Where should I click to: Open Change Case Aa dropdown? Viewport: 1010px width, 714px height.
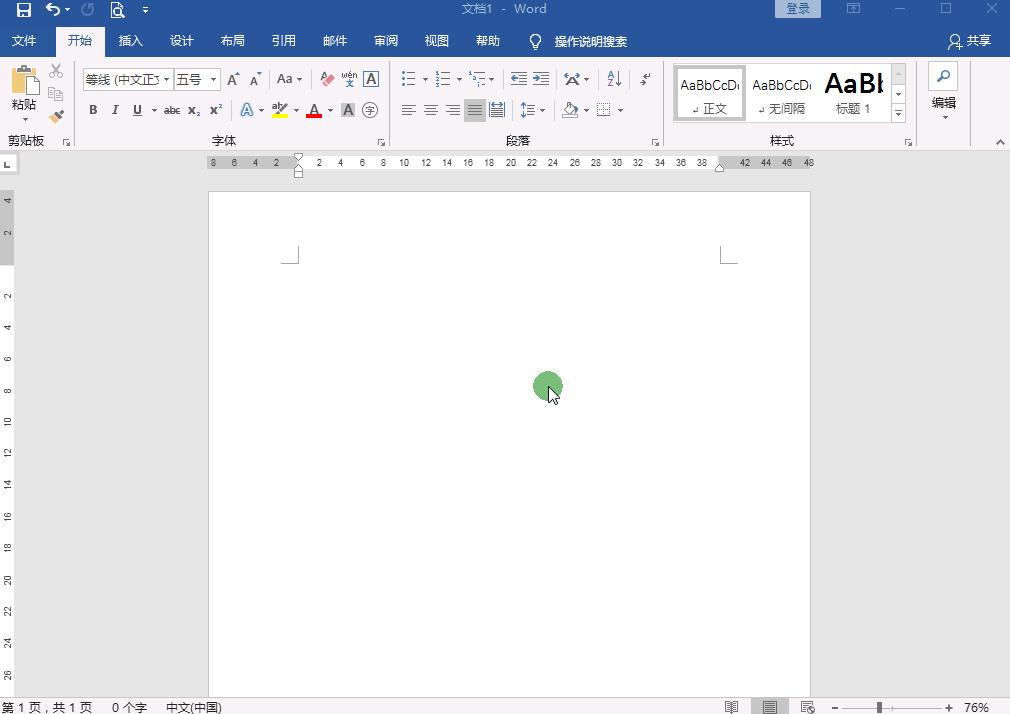click(x=289, y=79)
